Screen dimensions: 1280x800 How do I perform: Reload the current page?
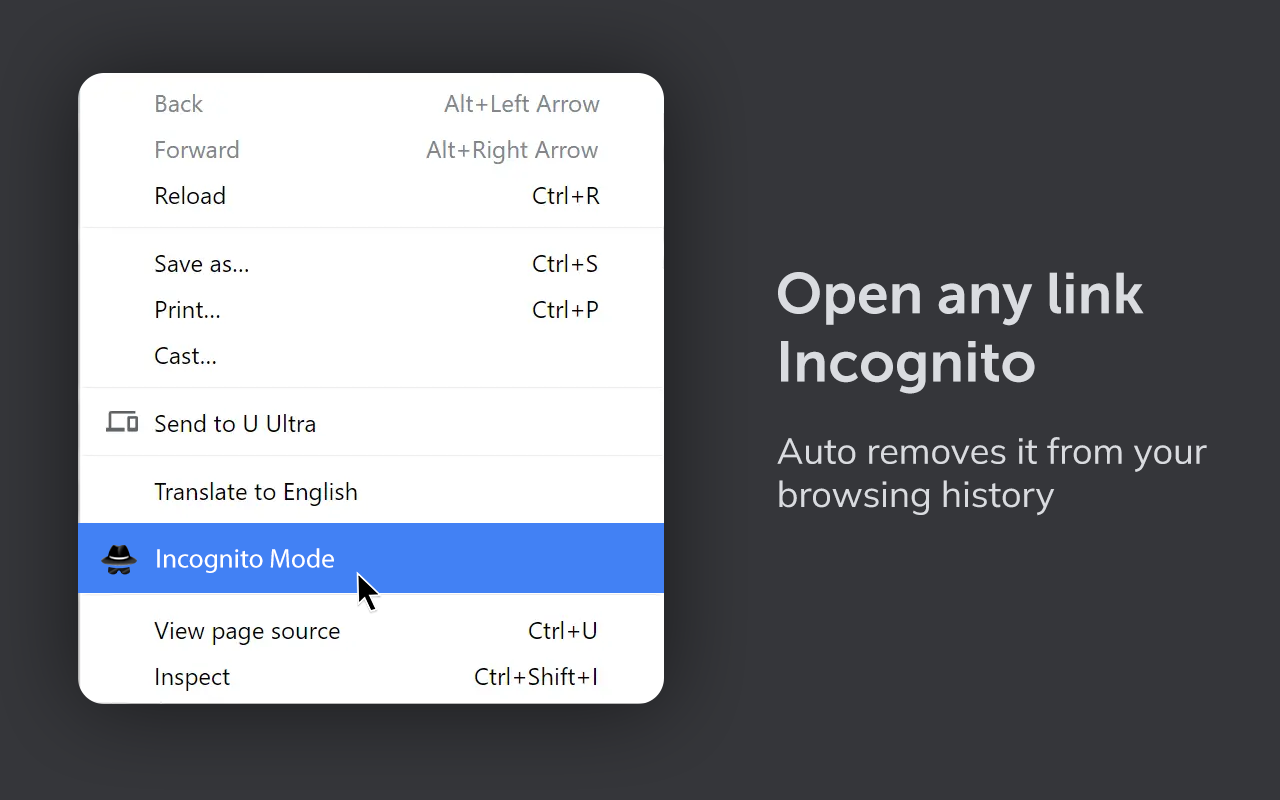click(x=190, y=195)
